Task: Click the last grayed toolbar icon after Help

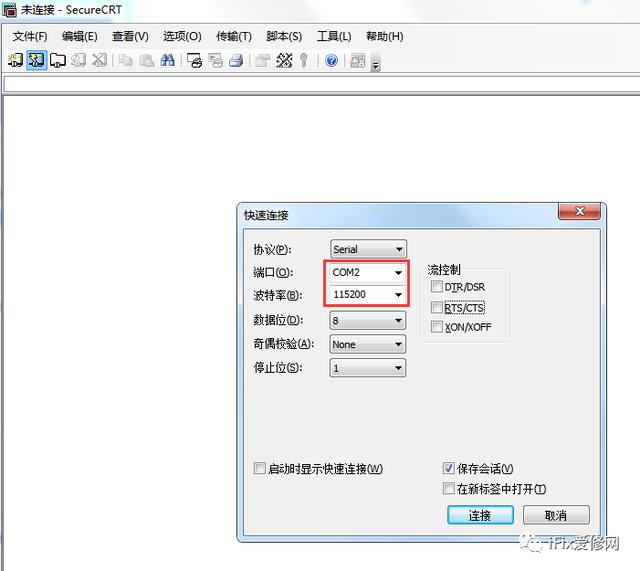Action: click(358, 60)
